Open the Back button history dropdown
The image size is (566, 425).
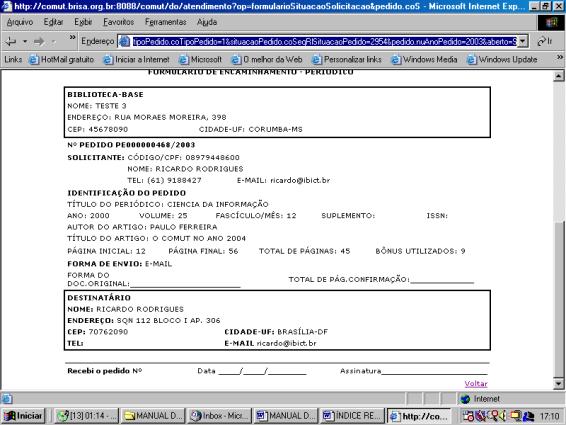point(25,42)
